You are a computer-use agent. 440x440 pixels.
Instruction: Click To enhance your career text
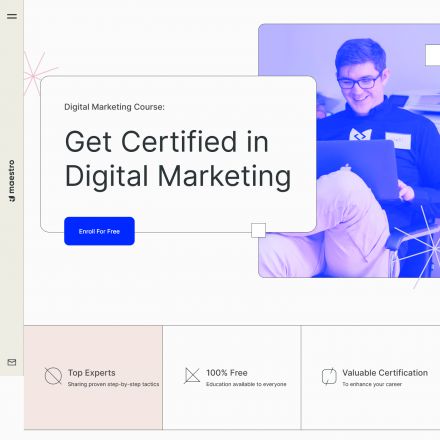[372, 384]
